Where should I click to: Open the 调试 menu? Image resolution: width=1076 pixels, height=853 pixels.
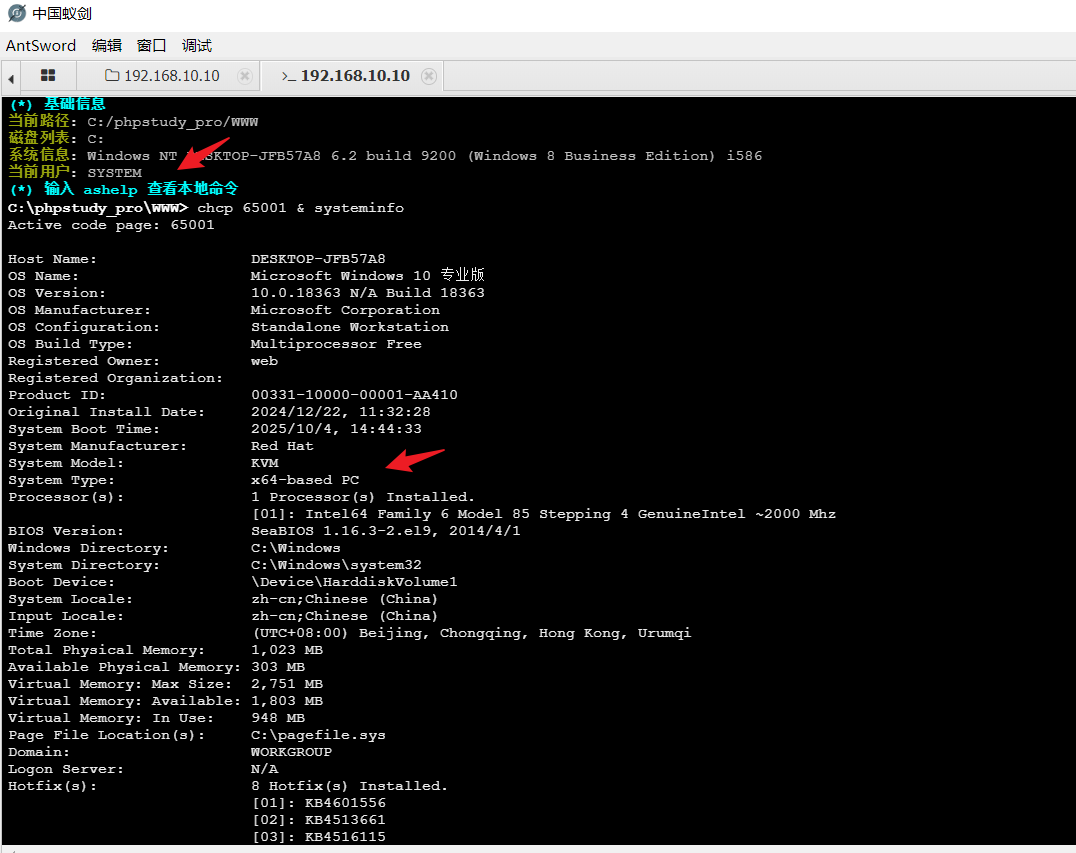tap(196, 45)
